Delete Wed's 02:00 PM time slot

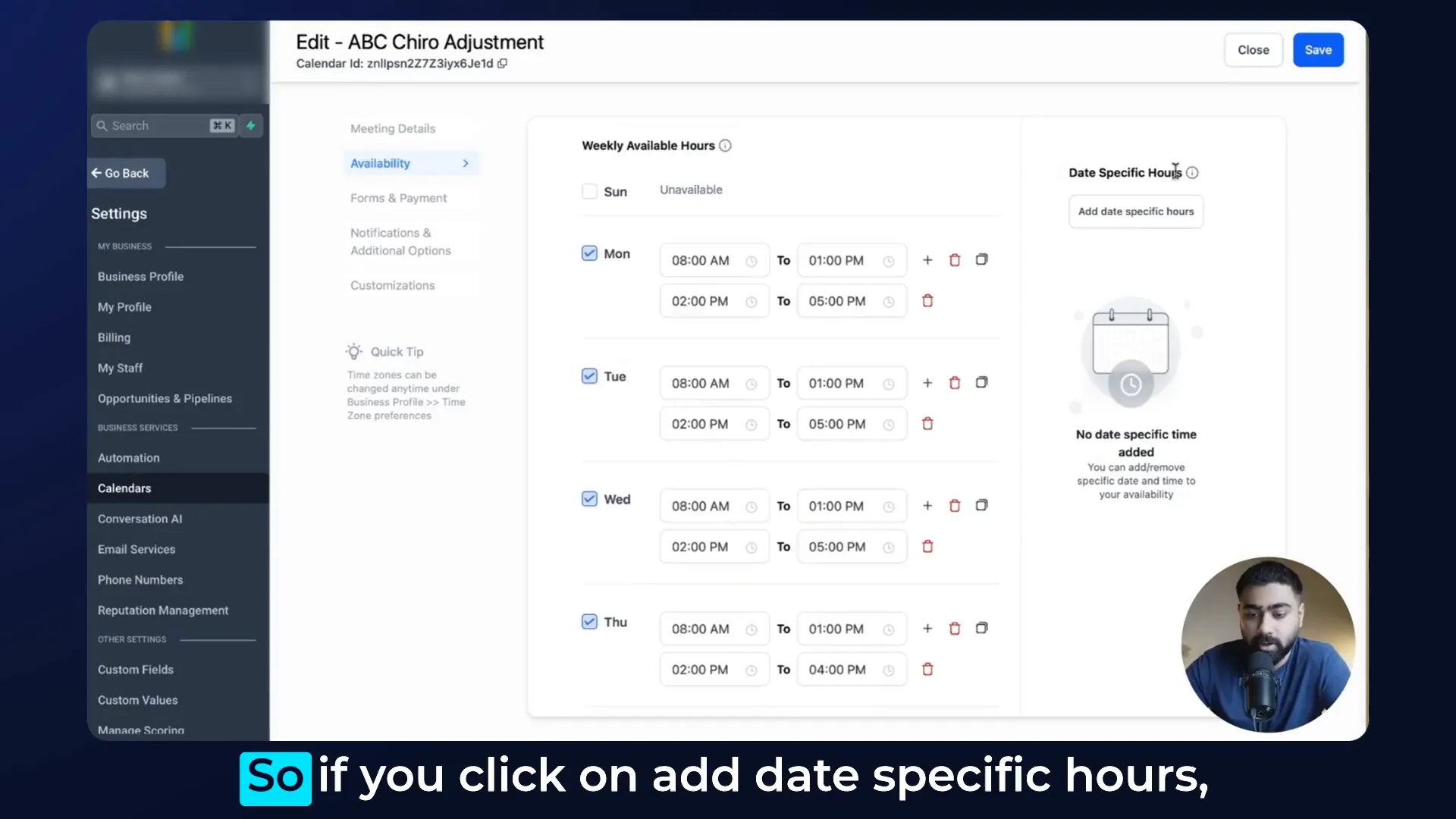(x=927, y=547)
